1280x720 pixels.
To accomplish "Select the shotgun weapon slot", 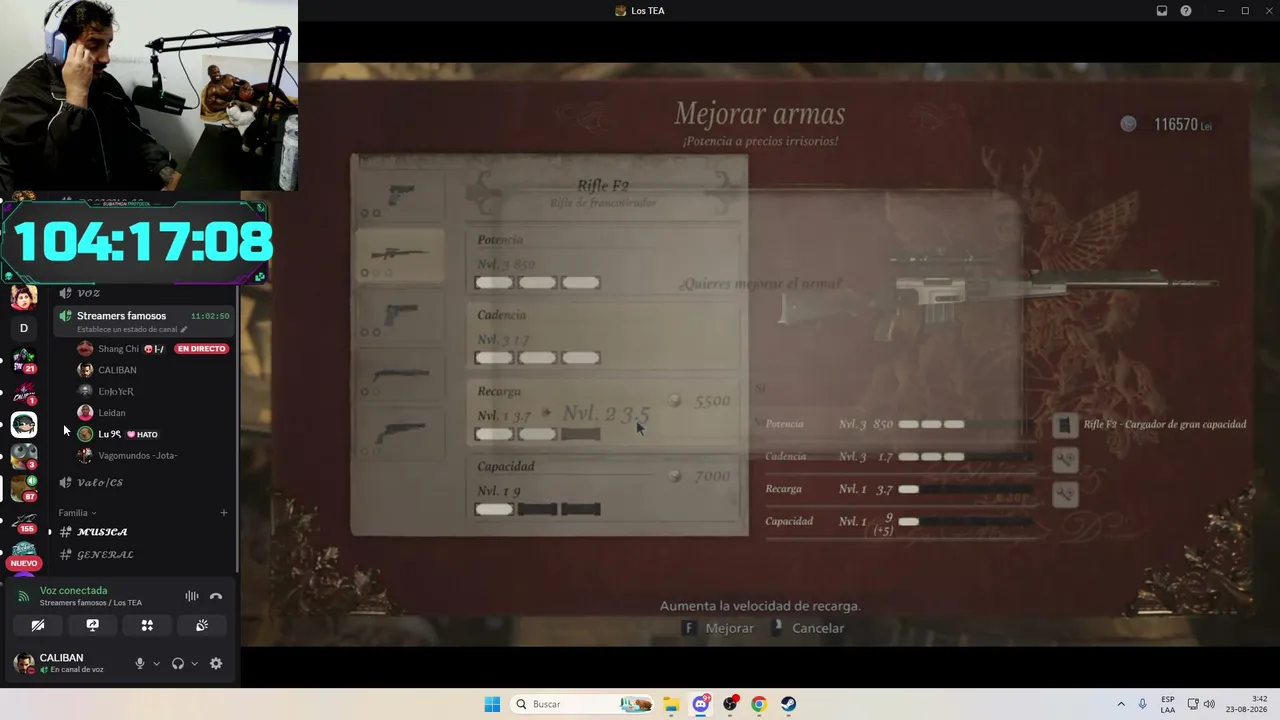I will click(399, 376).
